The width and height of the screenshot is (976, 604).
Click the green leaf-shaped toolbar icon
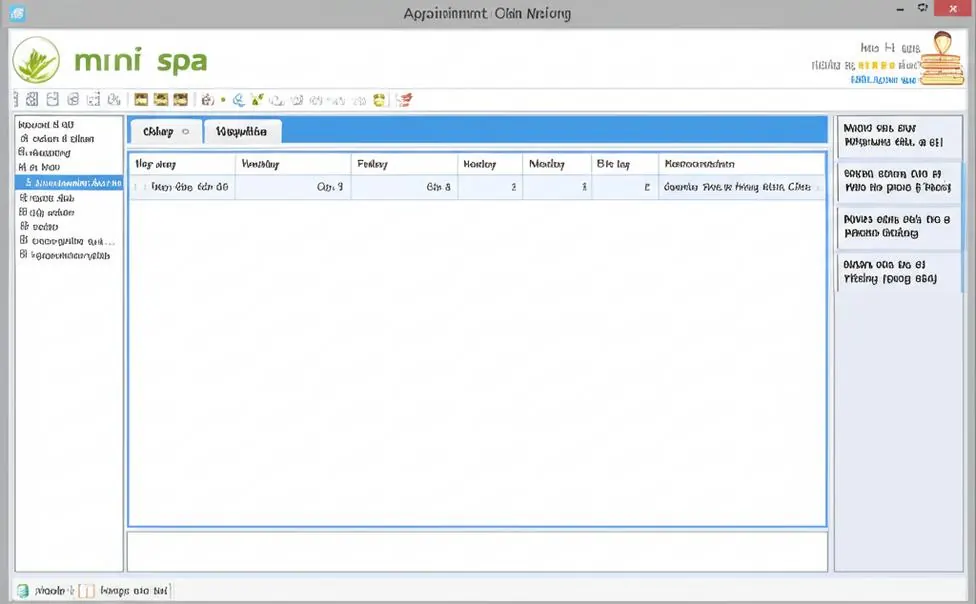click(256, 100)
